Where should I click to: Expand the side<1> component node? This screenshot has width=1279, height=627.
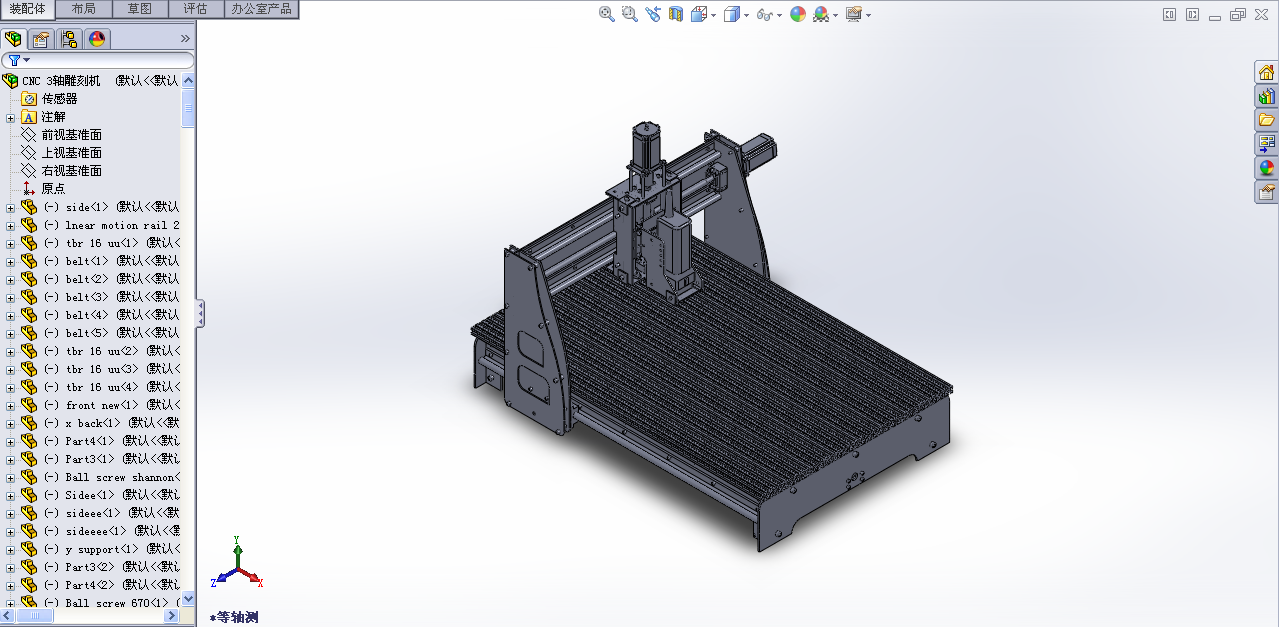[x=11, y=208]
